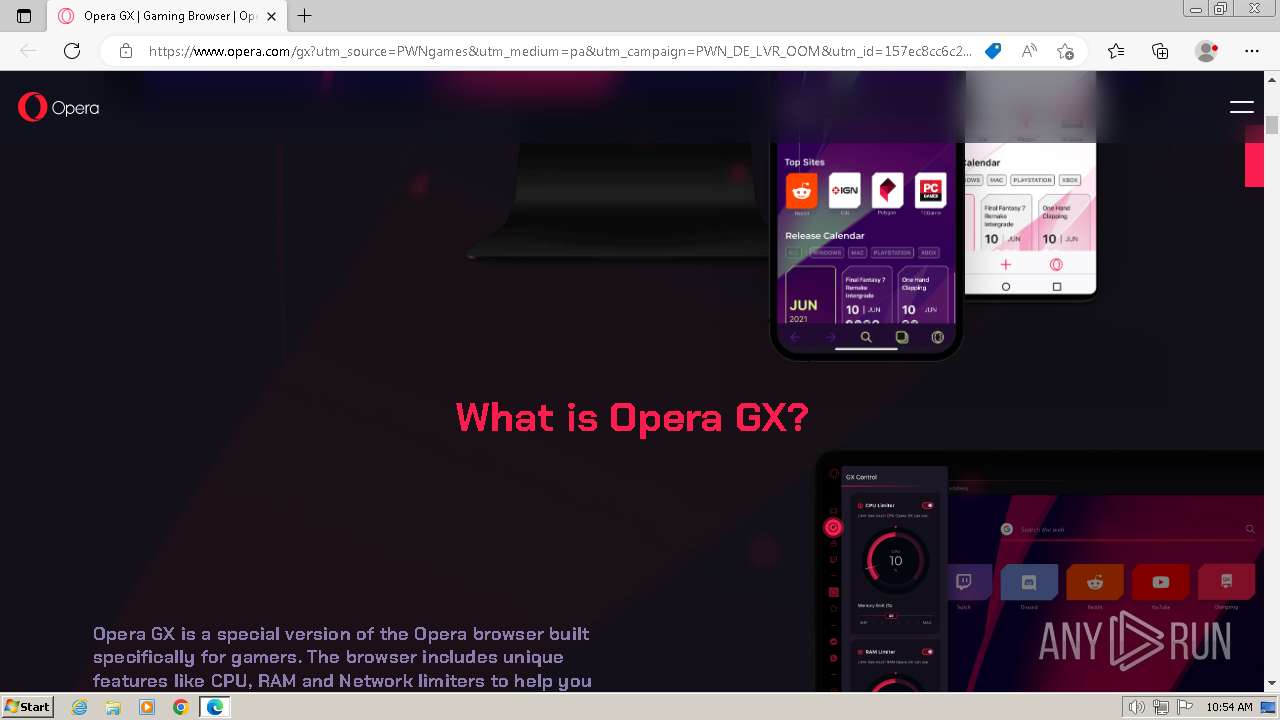Open the shopping price tag icon
This screenshot has width=1280, height=720.
click(x=993, y=51)
